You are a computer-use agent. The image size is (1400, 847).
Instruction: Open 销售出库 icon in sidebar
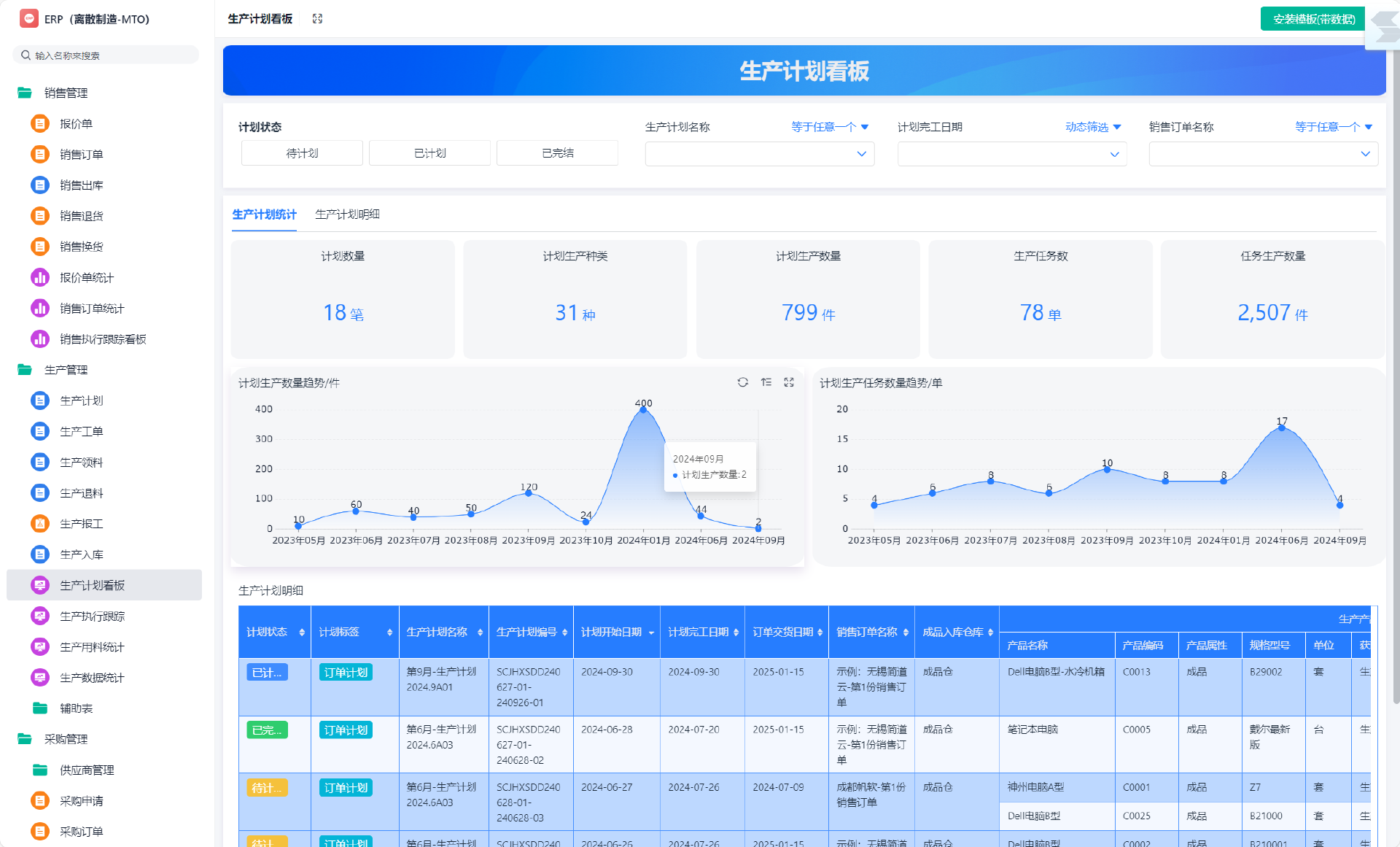(39, 185)
